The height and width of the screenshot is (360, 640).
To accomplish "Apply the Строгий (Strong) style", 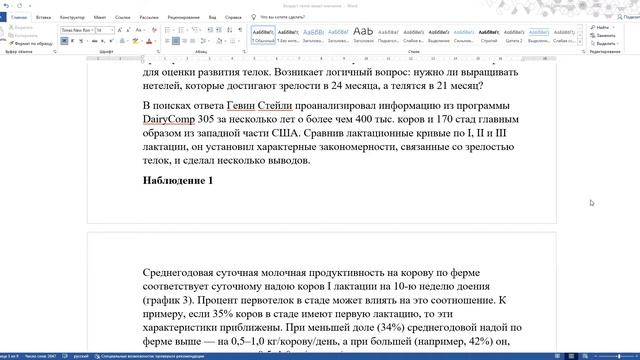I will click(x=489, y=36).
